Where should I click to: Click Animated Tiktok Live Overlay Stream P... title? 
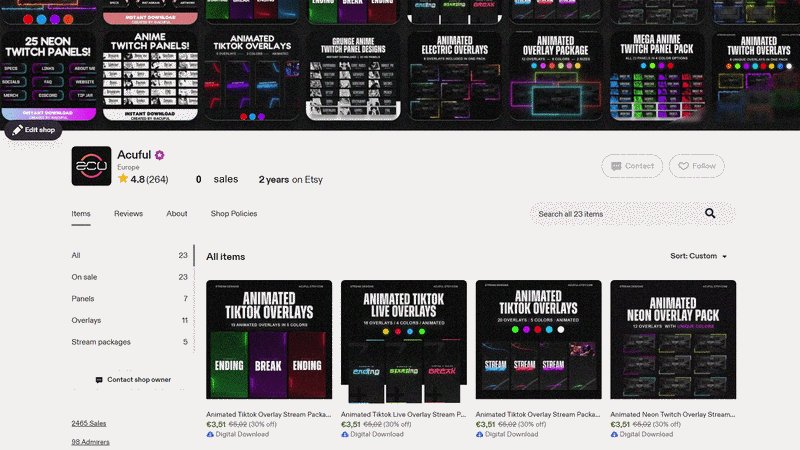403,414
